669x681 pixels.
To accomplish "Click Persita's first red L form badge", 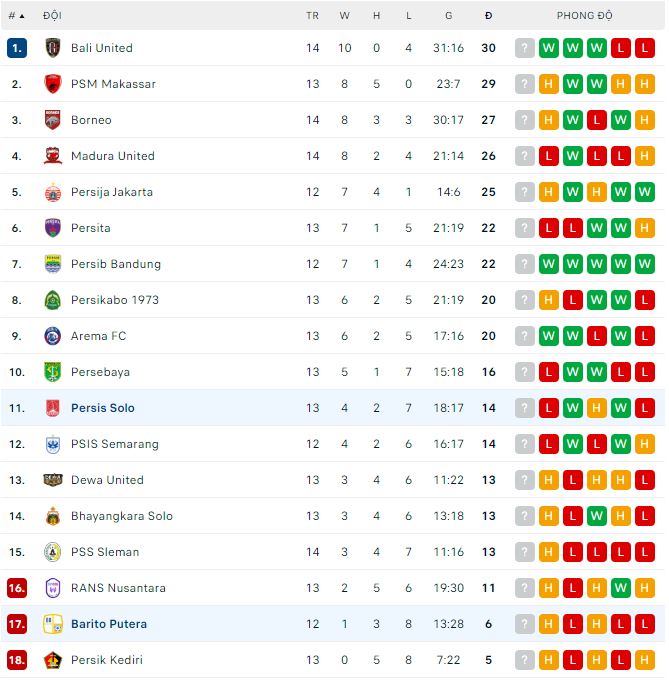I will click(x=549, y=228).
